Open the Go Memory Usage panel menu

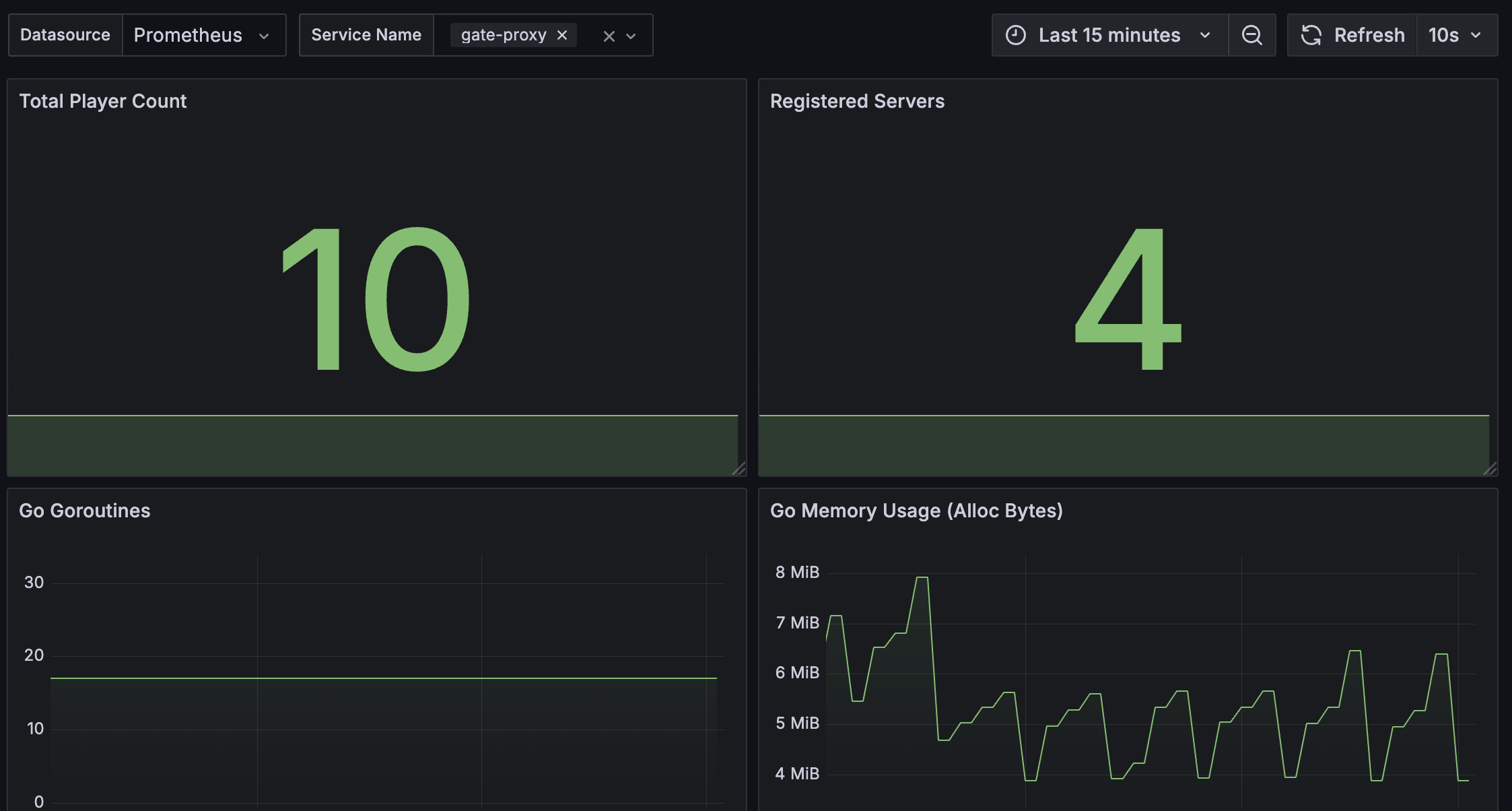(x=917, y=511)
